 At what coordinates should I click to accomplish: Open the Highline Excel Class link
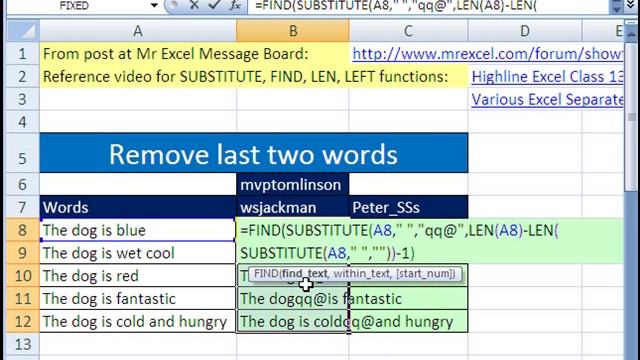click(x=547, y=77)
